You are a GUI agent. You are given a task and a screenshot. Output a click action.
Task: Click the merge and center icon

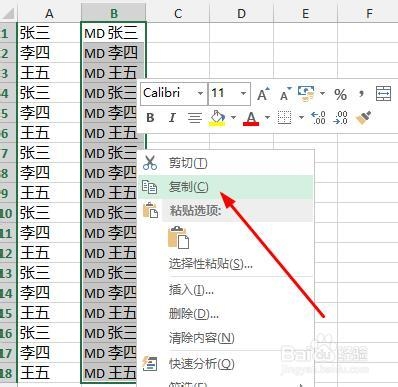click(383, 94)
